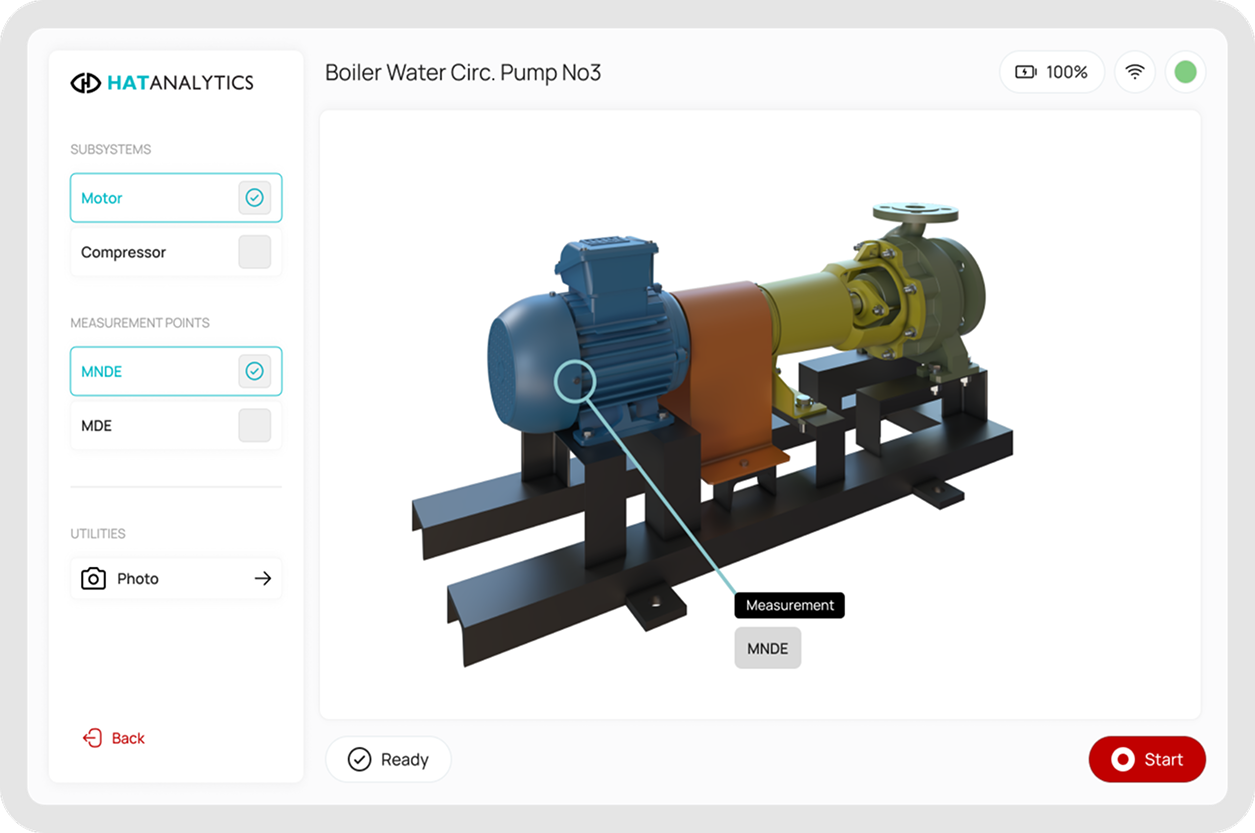Screen dimensions: 1255x833
Task: Open Photo utility via the arrow icon
Action: click(263, 578)
